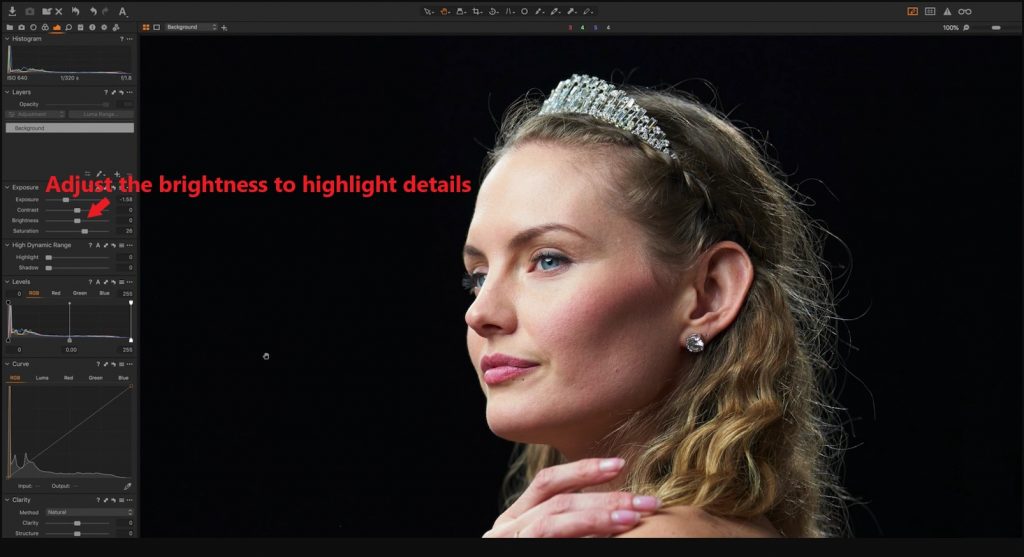Select the Spot removal circle tool
1024x557 pixels.
[524, 12]
